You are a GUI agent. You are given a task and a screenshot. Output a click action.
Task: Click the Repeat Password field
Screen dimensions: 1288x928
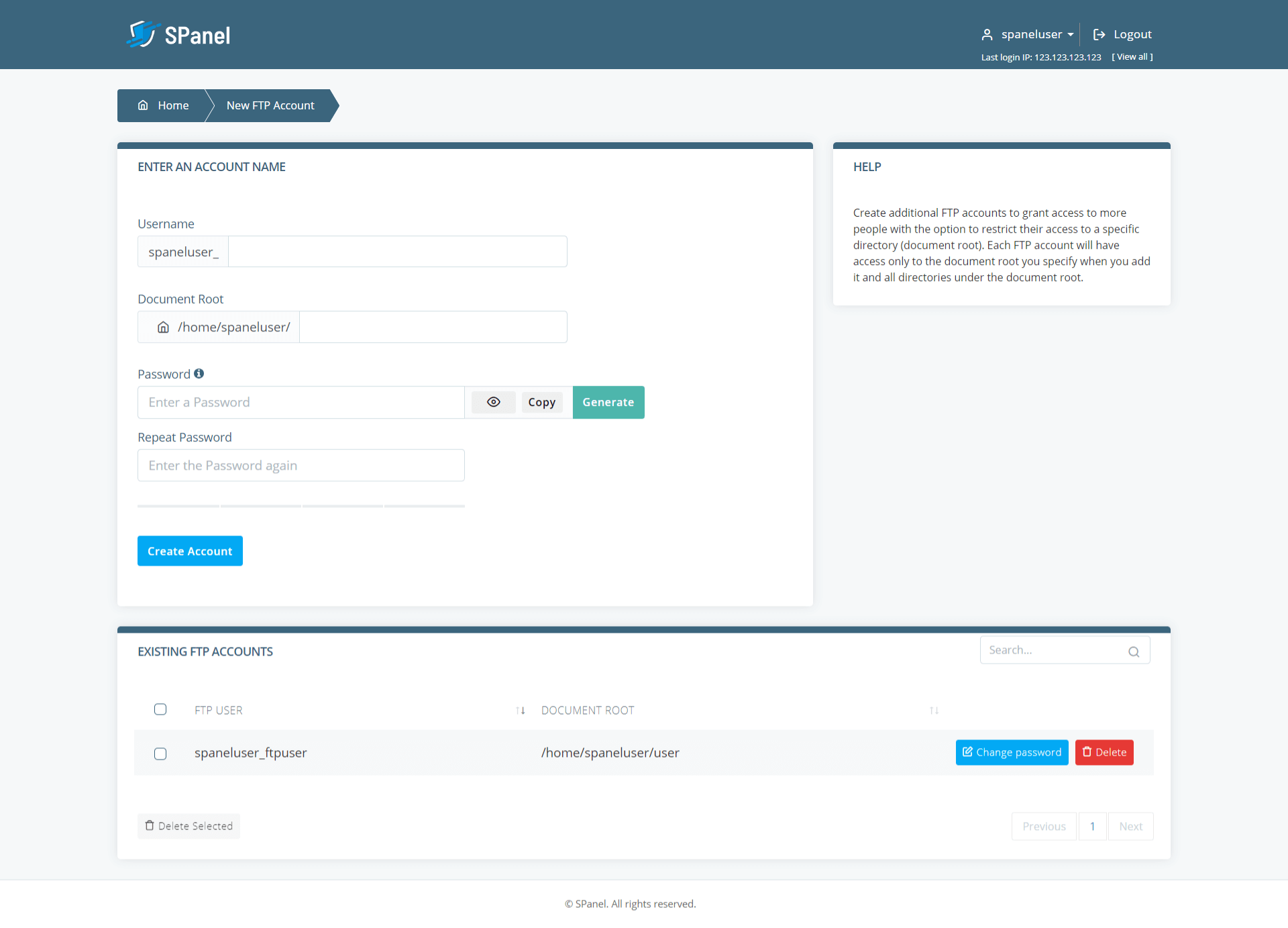301,466
